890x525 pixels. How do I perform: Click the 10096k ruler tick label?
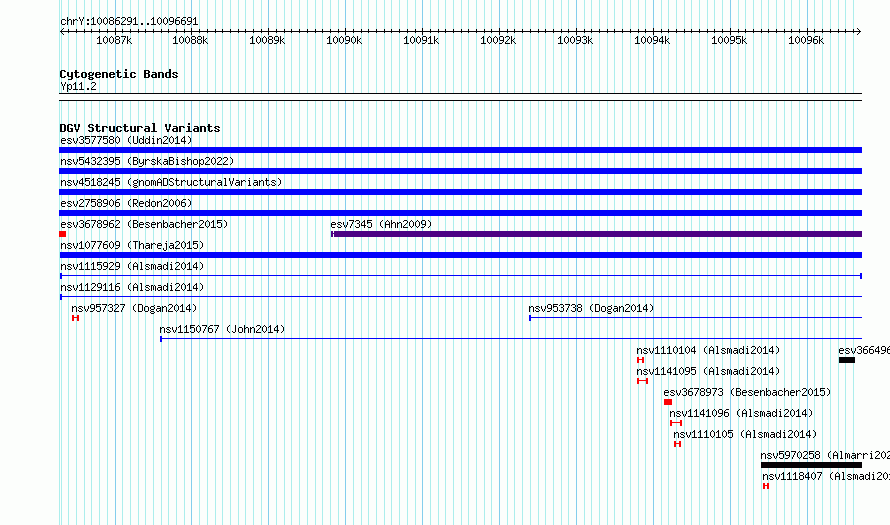coord(806,40)
